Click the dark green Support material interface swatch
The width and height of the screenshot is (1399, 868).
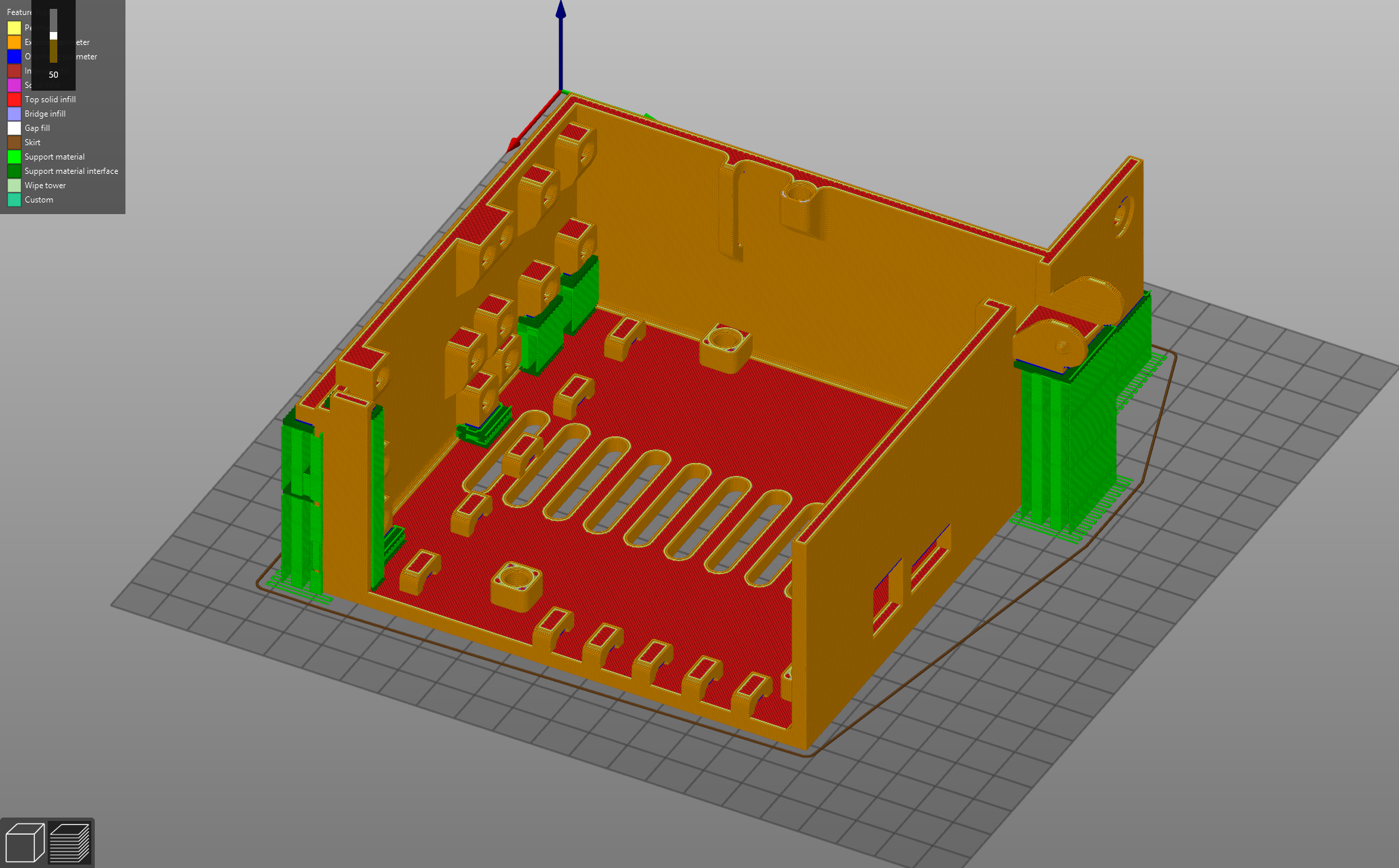pyautogui.click(x=14, y=171)
